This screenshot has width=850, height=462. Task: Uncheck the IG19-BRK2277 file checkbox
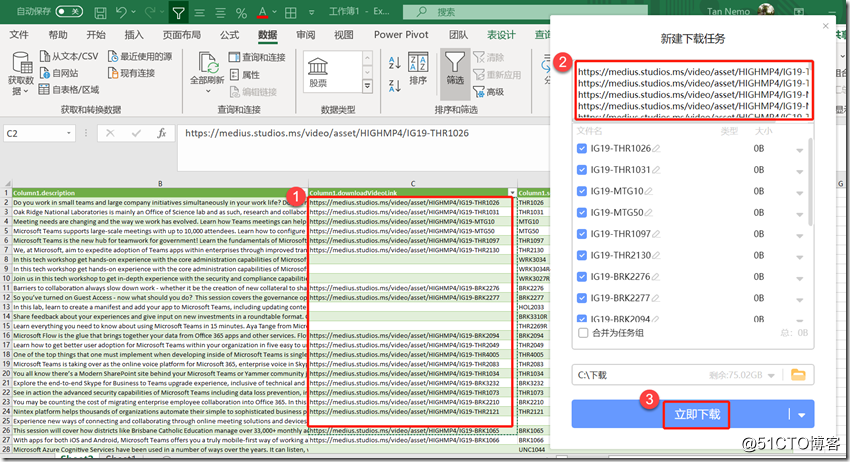click(582, 298)
